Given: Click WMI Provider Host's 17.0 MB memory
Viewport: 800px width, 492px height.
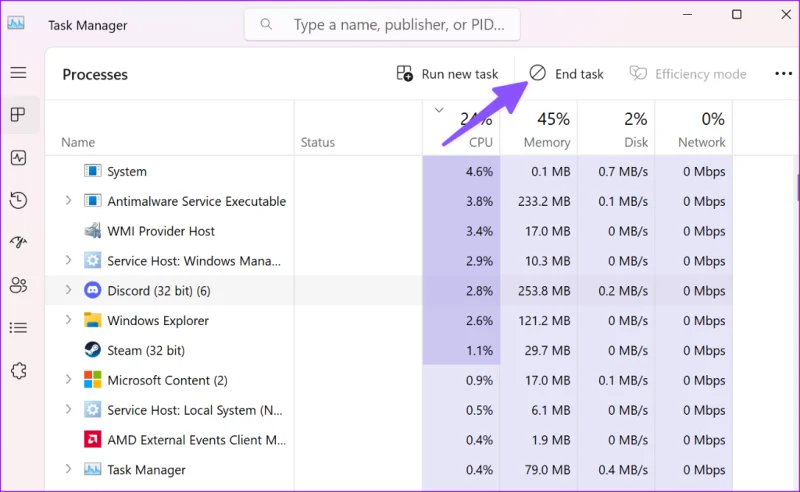Looking at the screenshot, I should [x=547, y=231].
